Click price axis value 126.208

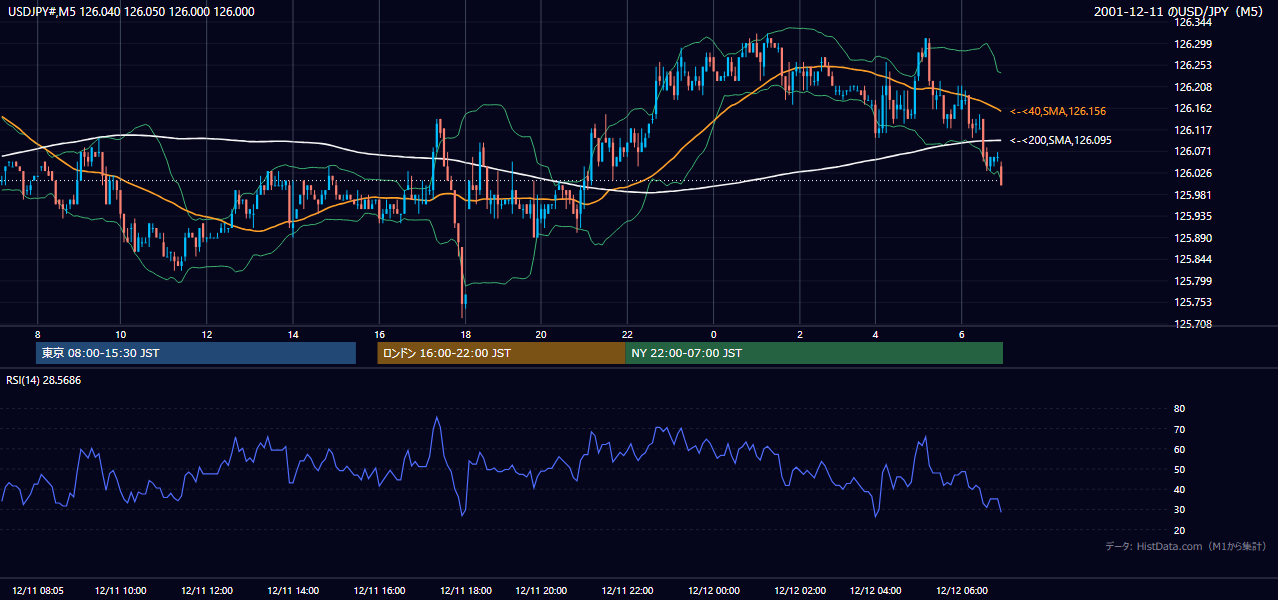(1192, 87)
